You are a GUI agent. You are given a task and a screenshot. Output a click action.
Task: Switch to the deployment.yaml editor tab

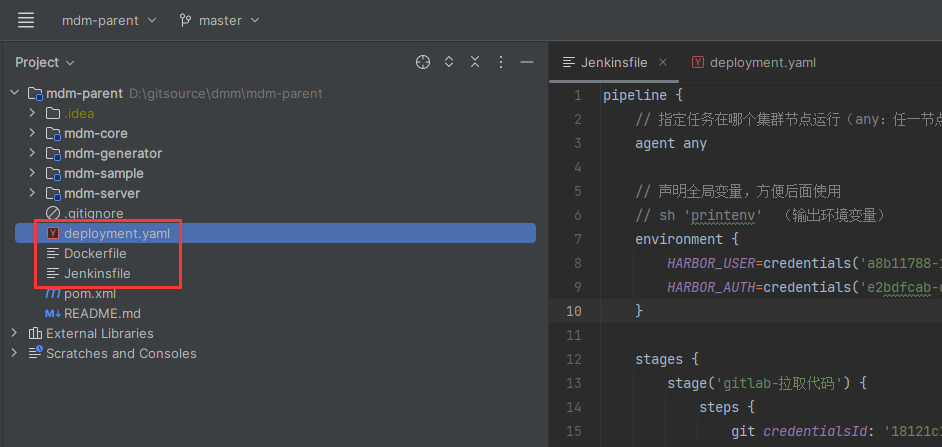tap(754, 62)
